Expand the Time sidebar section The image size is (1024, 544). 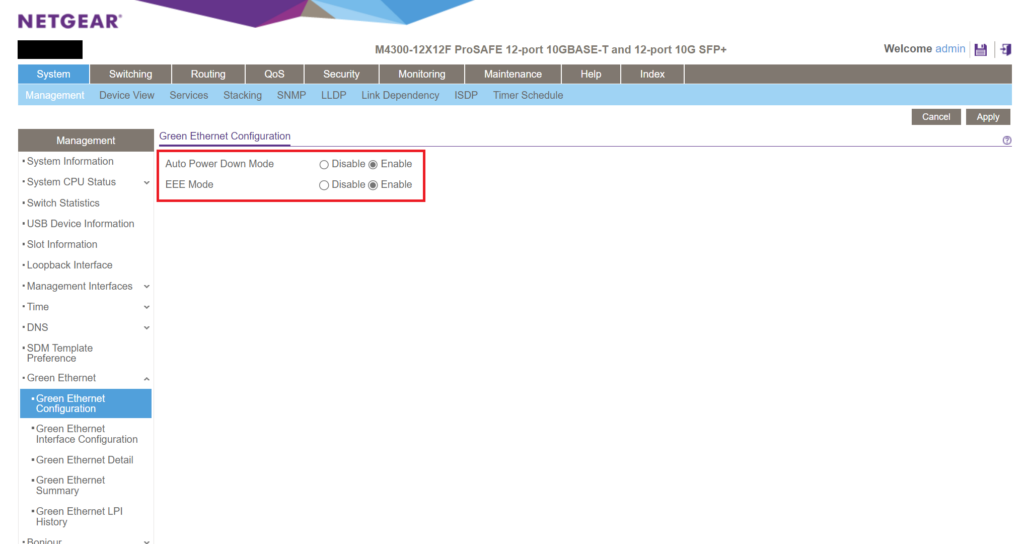point(147,307)
